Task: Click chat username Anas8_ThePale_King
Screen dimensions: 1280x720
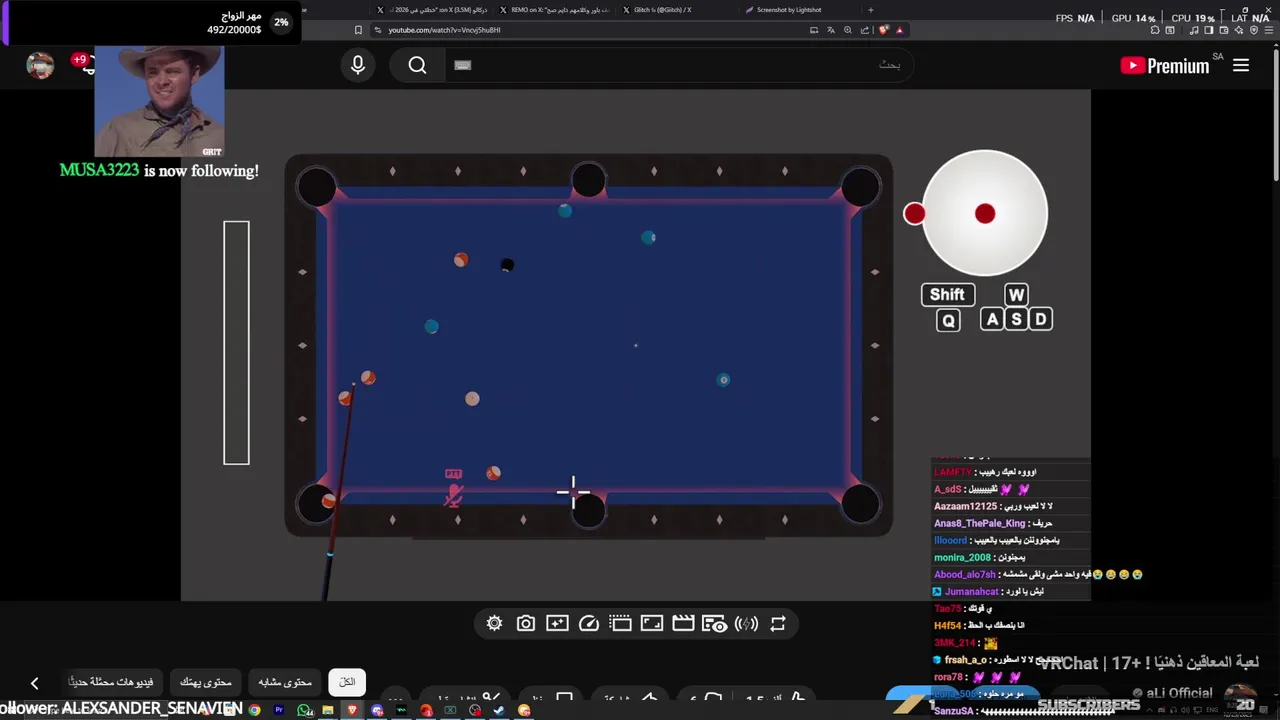Action: point(980,523)
